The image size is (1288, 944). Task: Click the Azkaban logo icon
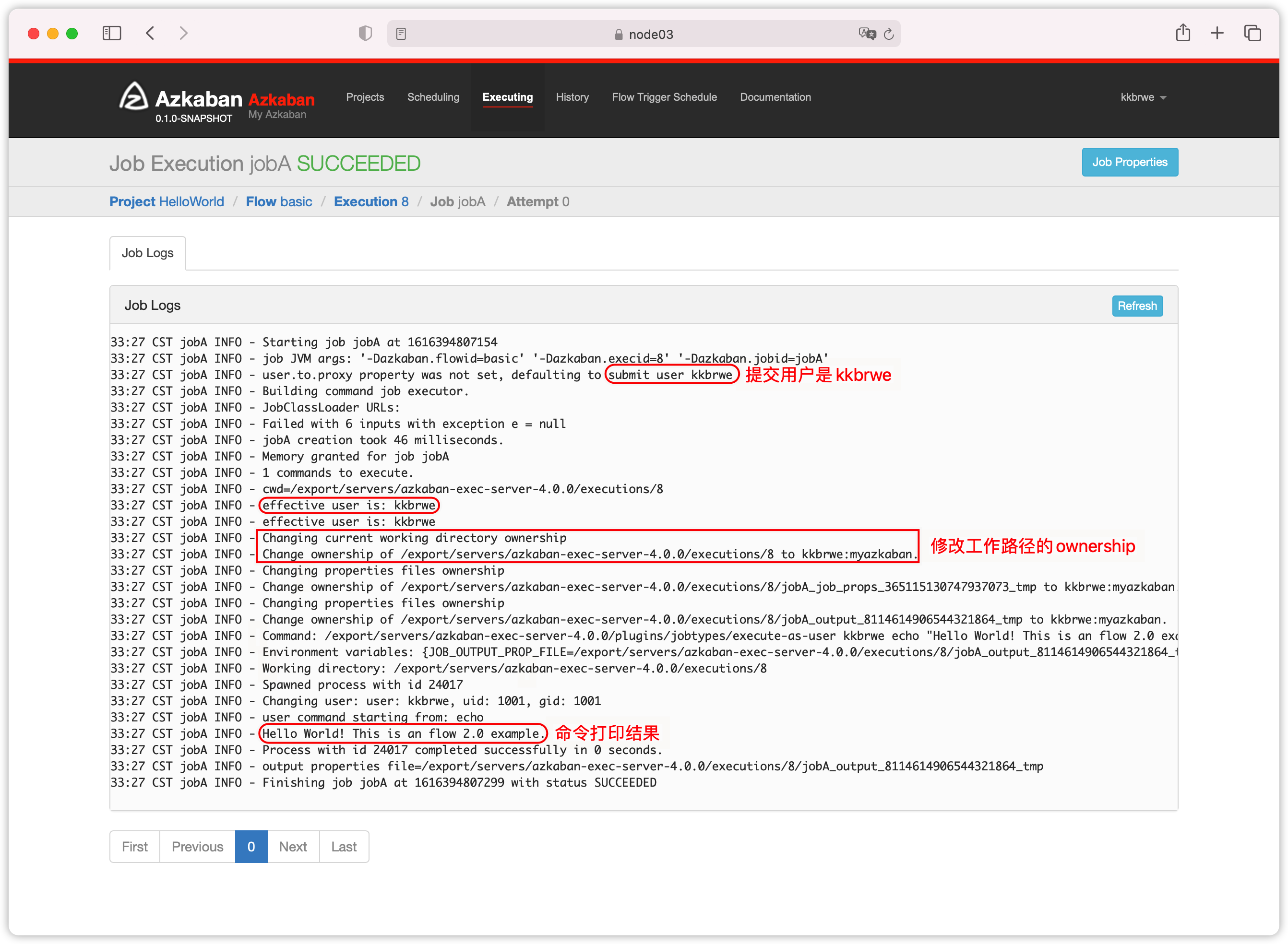[134, 96]
